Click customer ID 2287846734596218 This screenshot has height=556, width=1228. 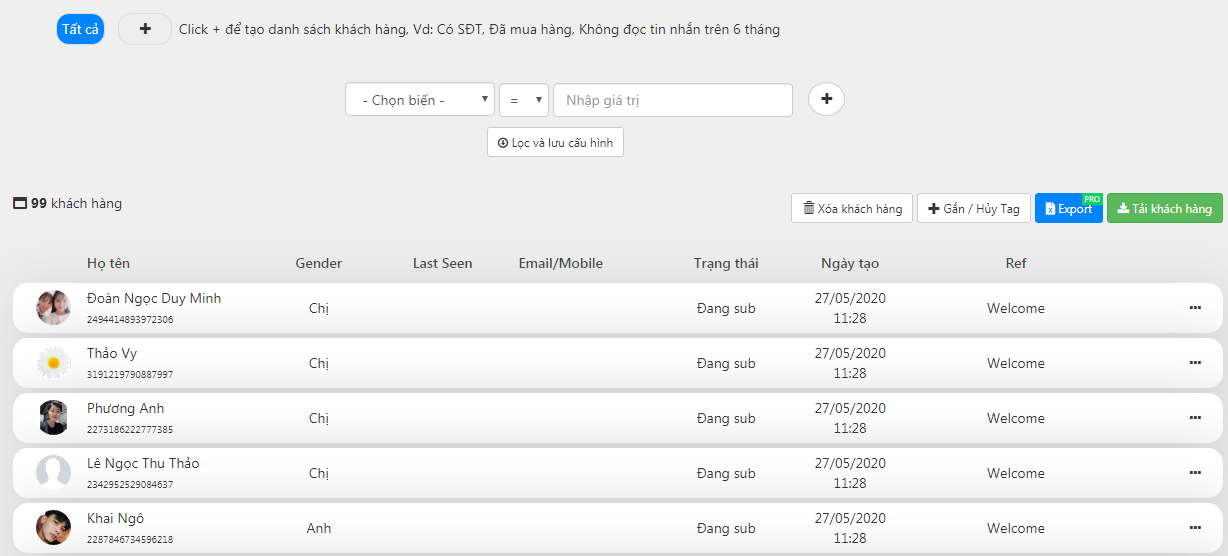click(x=130, y=540)
